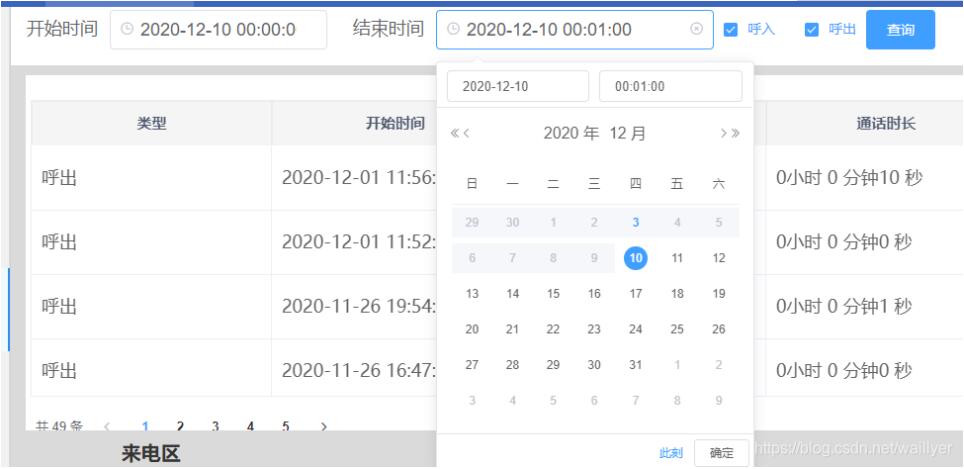The width and height of the screenshot is (964, 469).
Task: Toggle the 呼入 checkbox
Action: coord(731,30)
